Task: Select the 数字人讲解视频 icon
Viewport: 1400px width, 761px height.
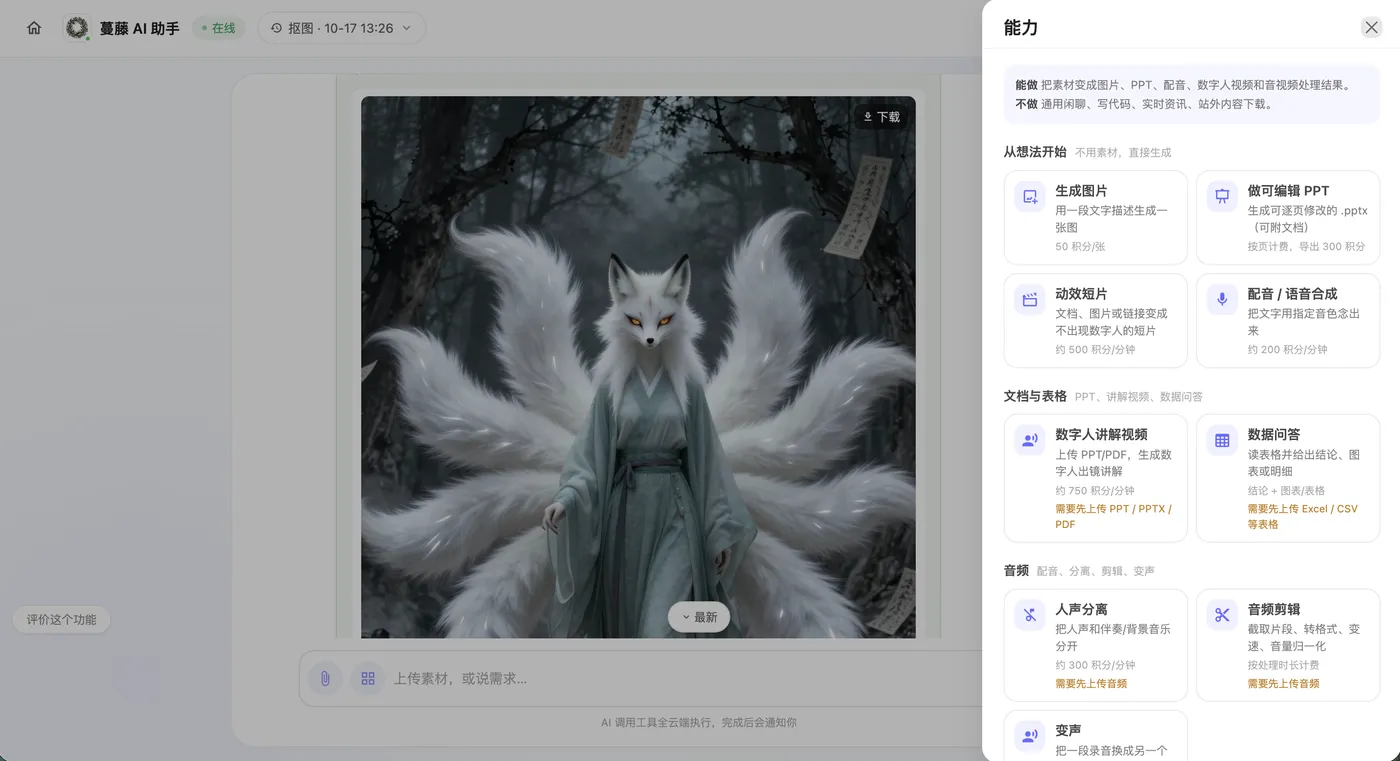Action: pos(1030,441)
